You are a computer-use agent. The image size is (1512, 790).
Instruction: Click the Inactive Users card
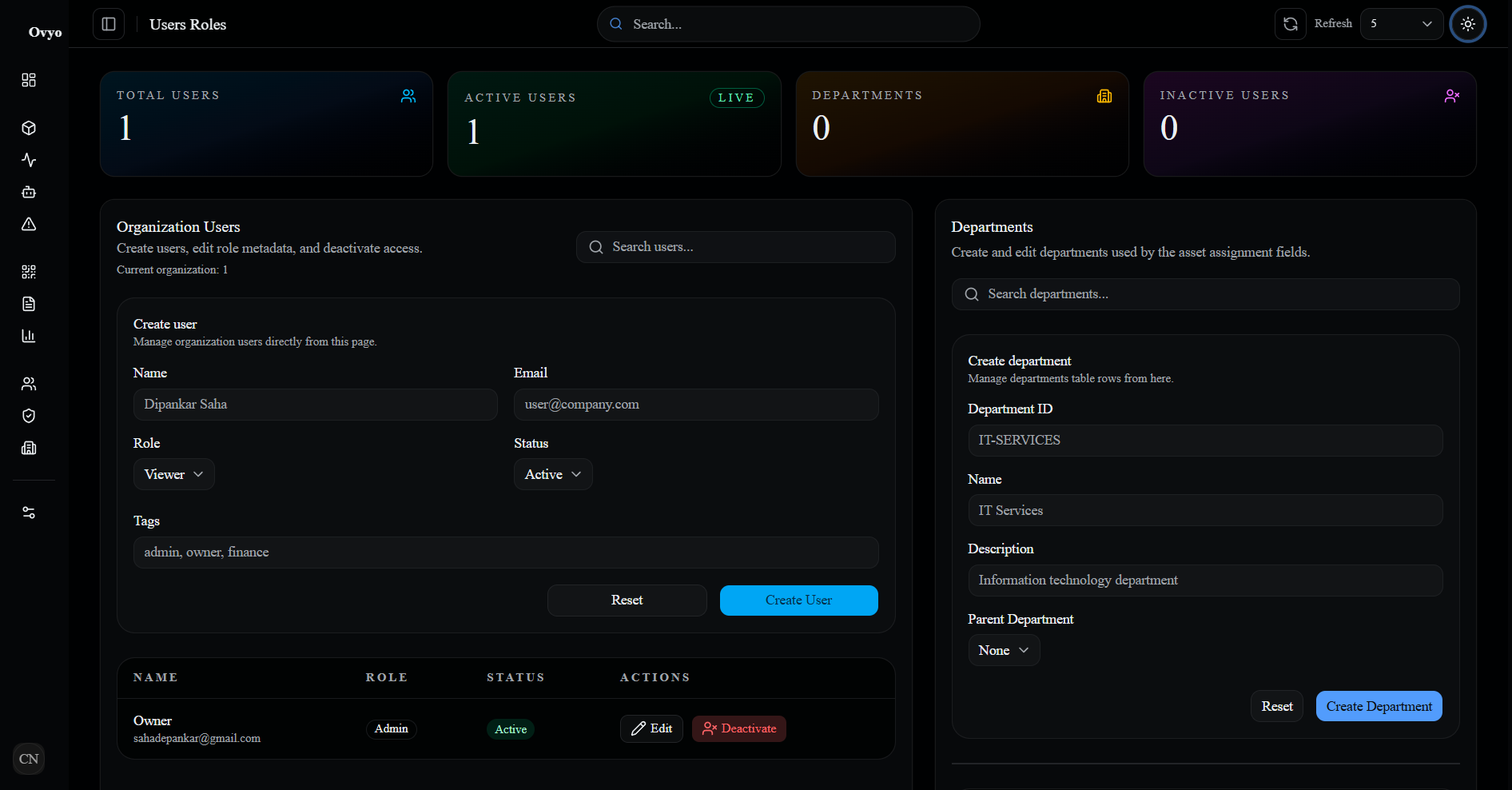point(1309,124)
